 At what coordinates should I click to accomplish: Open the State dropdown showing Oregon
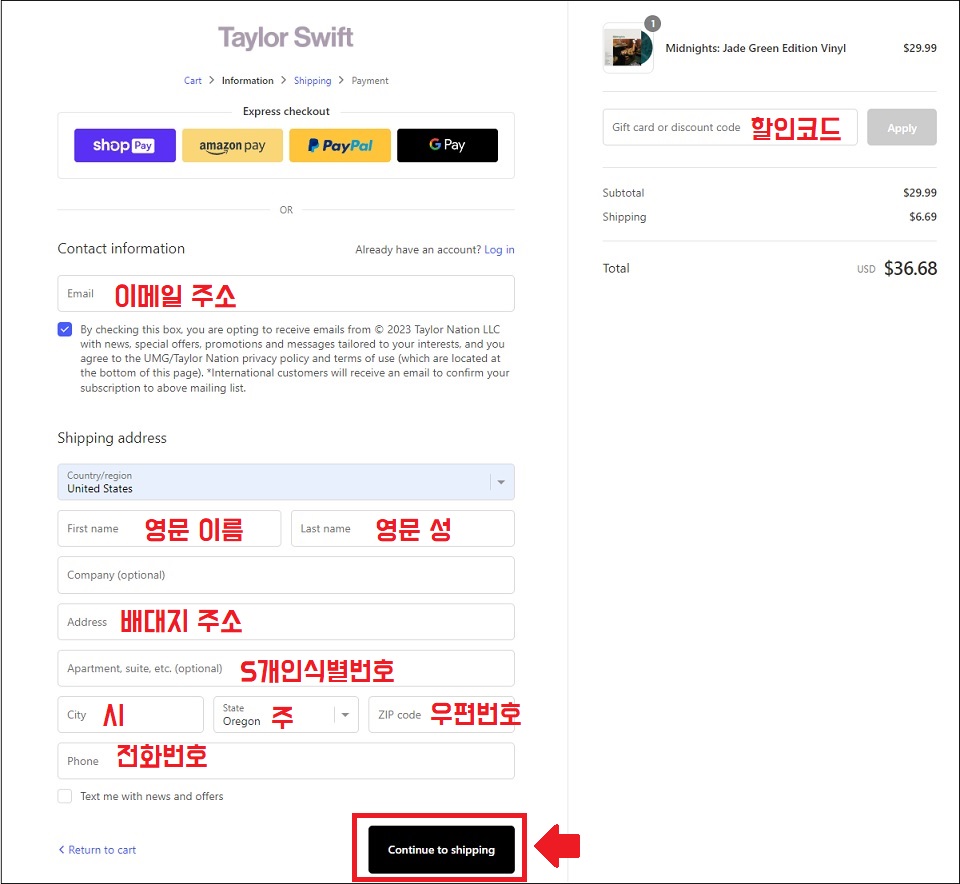[286, 714]
